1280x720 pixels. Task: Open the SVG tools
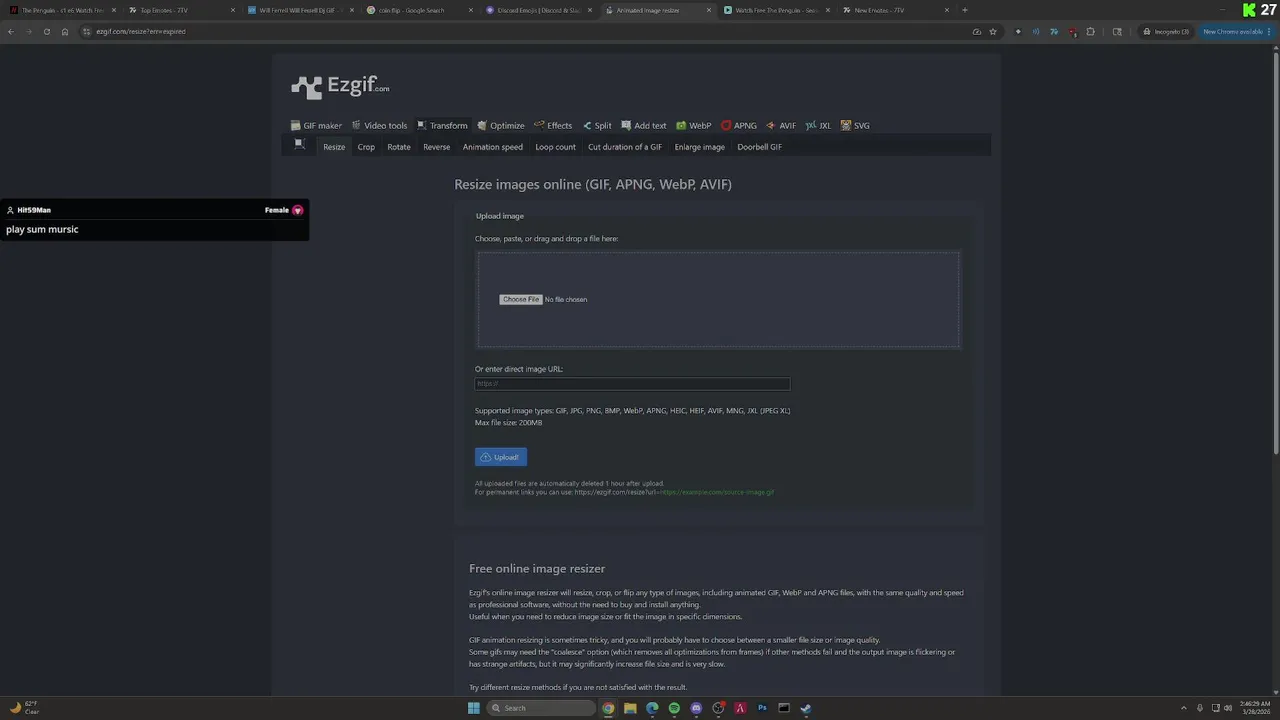click(855, 126)
